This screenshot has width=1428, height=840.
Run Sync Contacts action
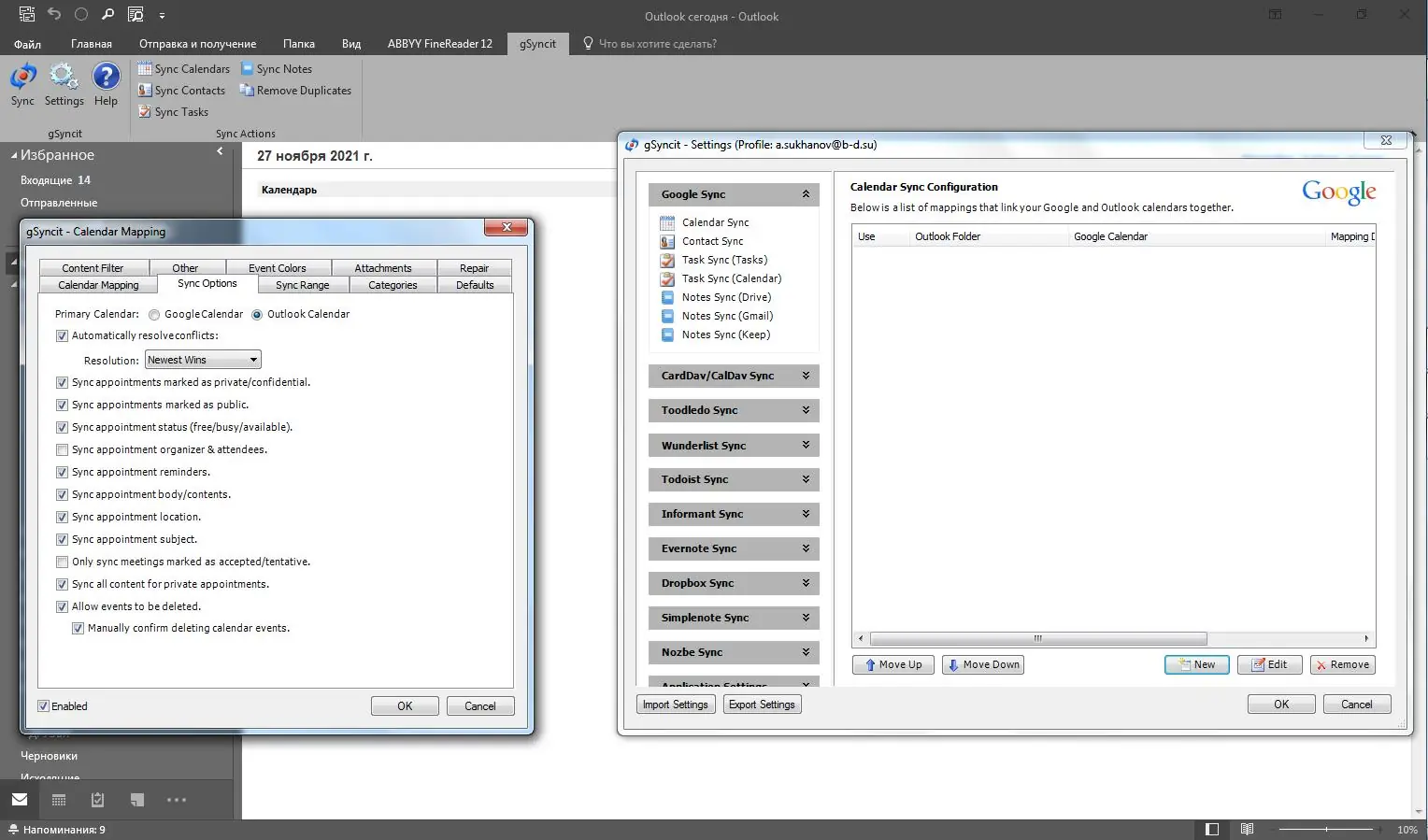(181, 91)
